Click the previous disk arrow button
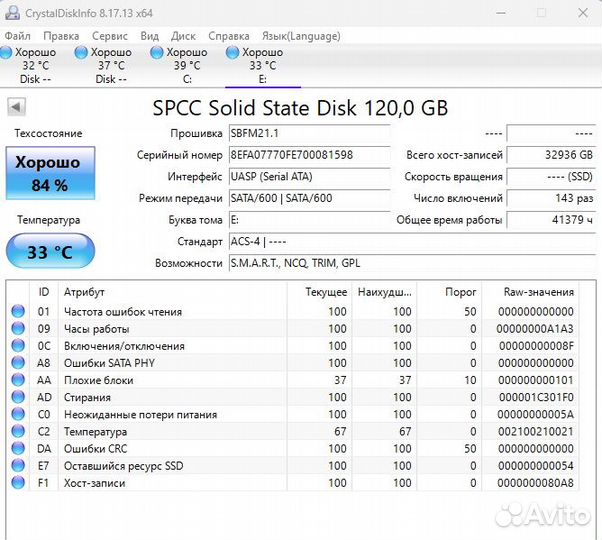Image resolution: width=602 pixels, height=540 pixels. point(17,107)
